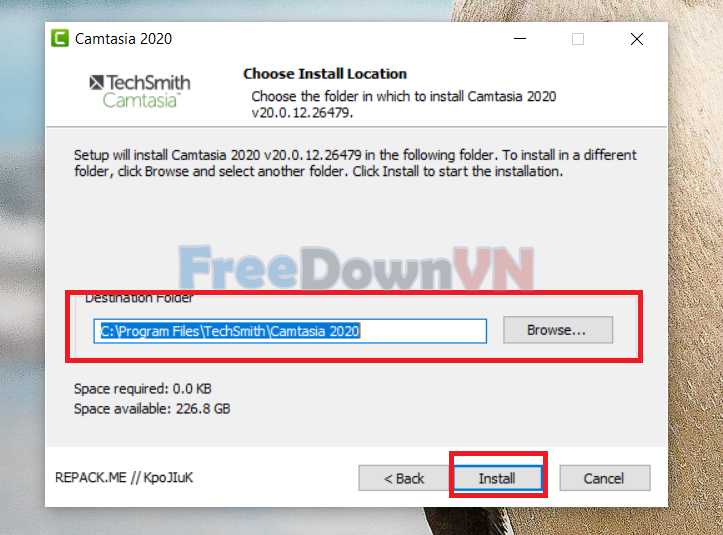Viewport: 723px width, 535px height.
Task: Minimize the Camtasia 2020 installer window
Action: tap(520, 39)
